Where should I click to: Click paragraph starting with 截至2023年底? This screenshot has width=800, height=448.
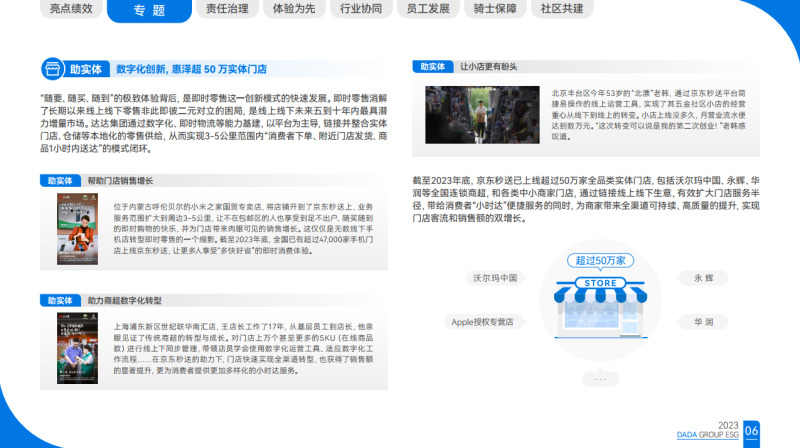pyautogui.click(x=586, y=200)
